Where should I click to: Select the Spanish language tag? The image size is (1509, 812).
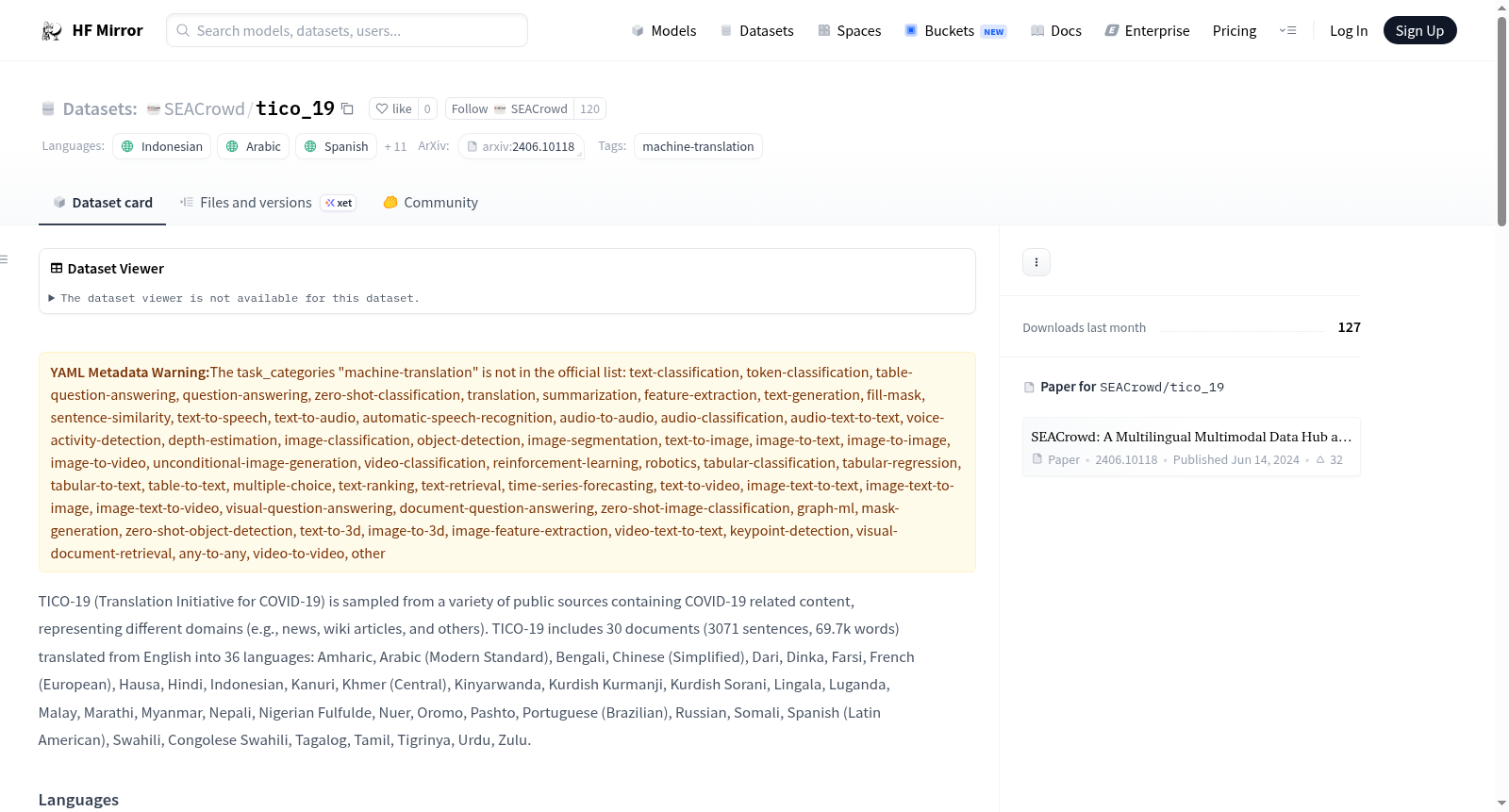337,146
